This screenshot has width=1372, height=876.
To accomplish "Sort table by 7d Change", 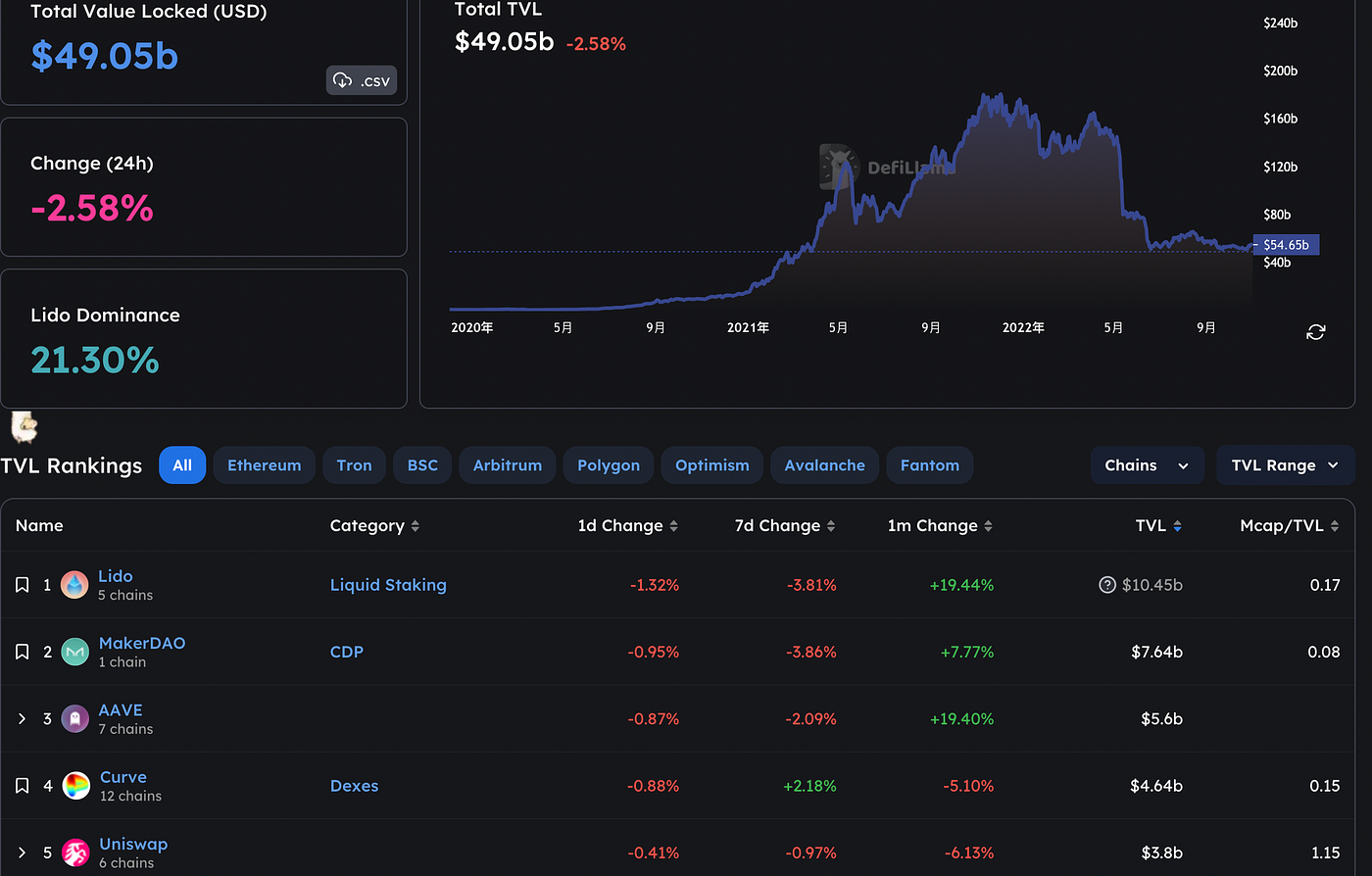I will click(784, 526).
